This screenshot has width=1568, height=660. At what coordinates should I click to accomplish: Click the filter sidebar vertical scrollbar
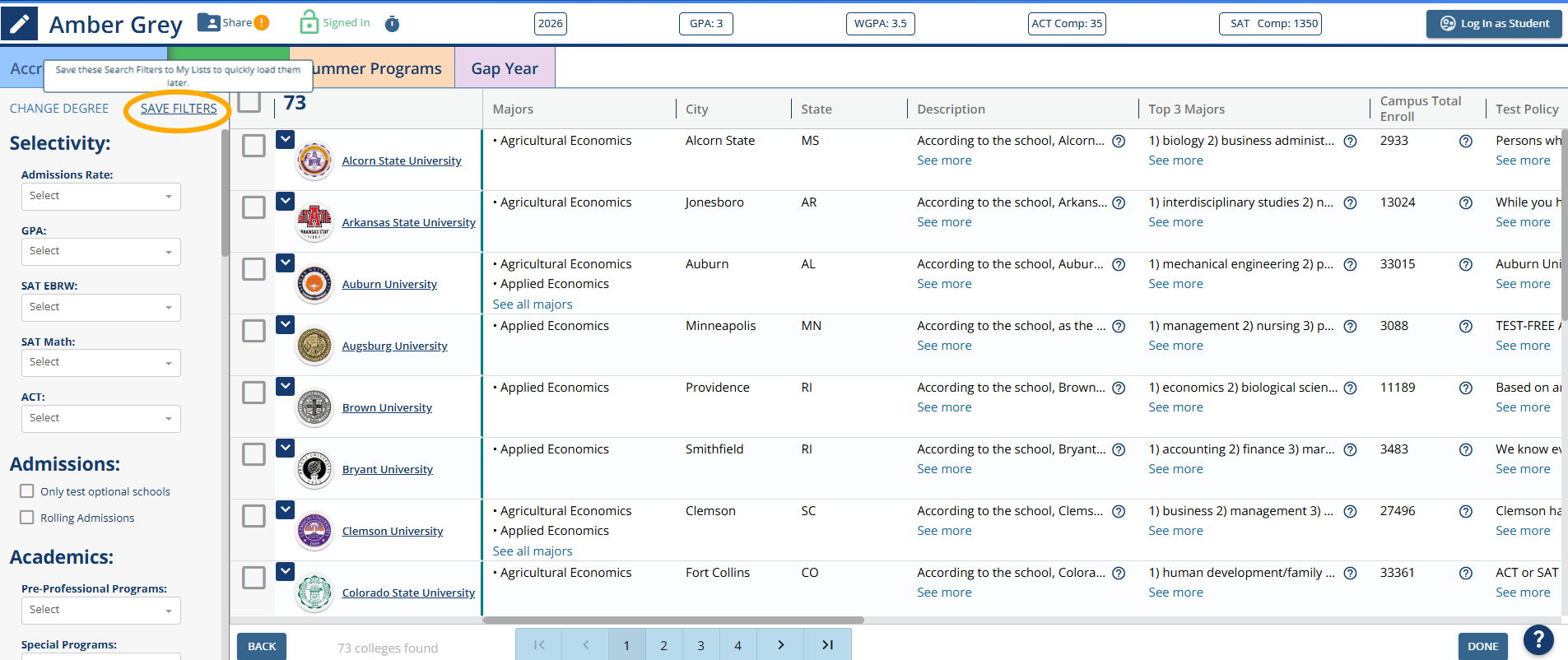pos(225,193)
